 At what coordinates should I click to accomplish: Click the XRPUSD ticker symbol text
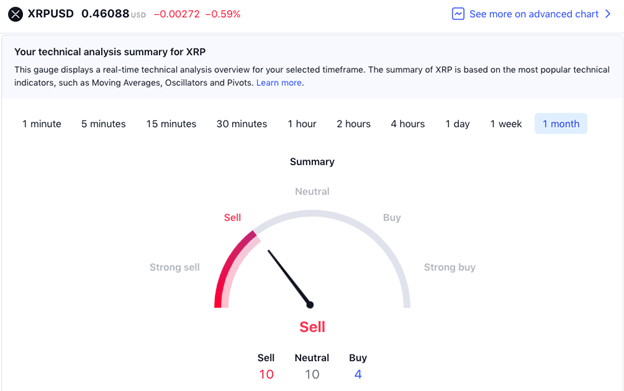pyautogui.click(x=51, y=14)
